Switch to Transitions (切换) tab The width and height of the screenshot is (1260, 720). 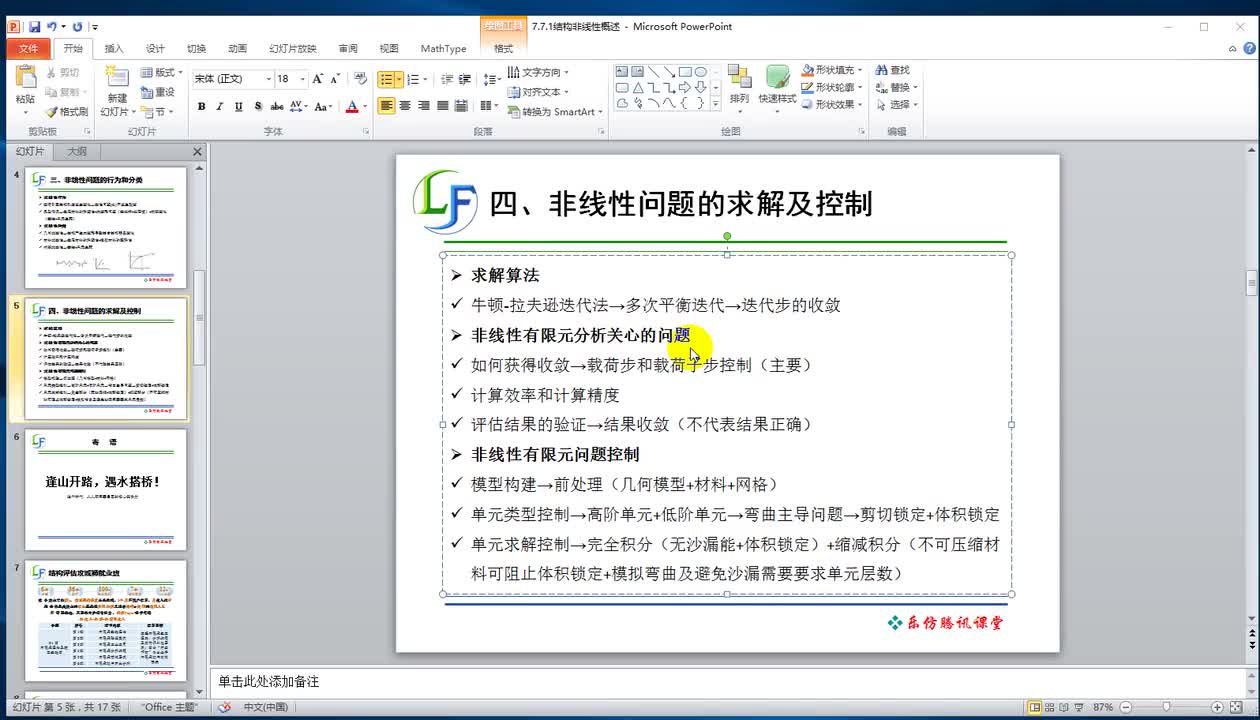(196, 48)
